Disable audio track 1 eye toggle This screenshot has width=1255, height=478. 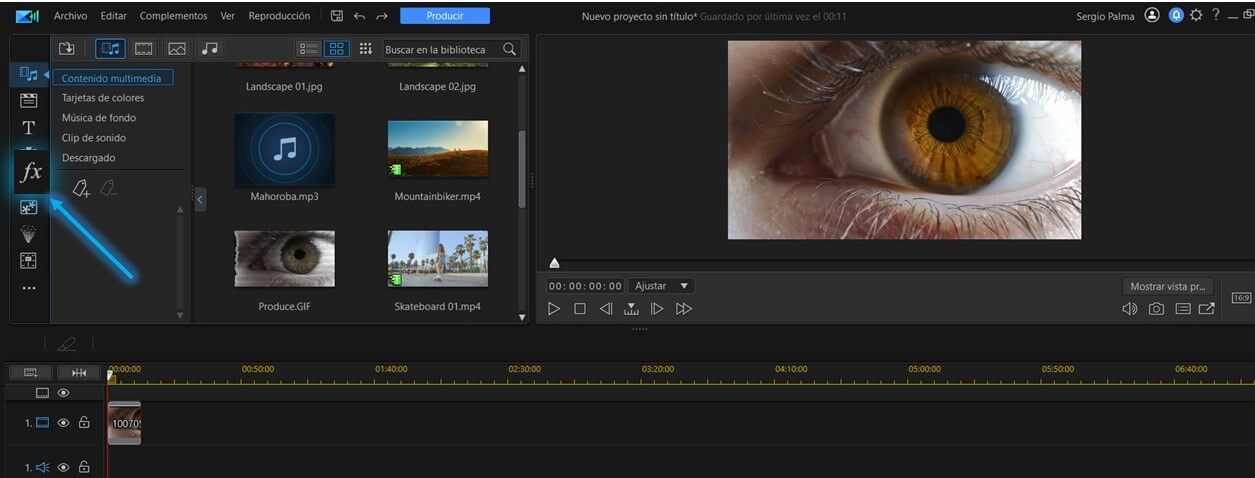(63, 467)
